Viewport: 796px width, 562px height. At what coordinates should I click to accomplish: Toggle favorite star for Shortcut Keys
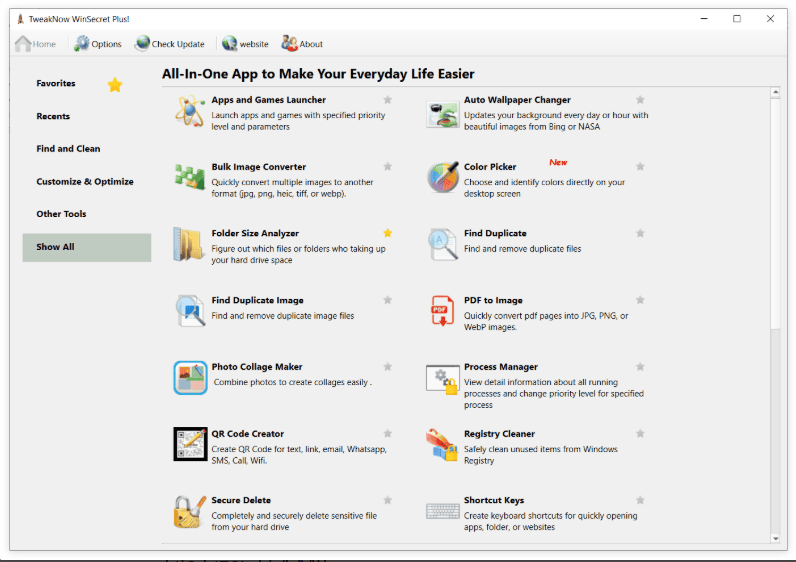(640, 500)
